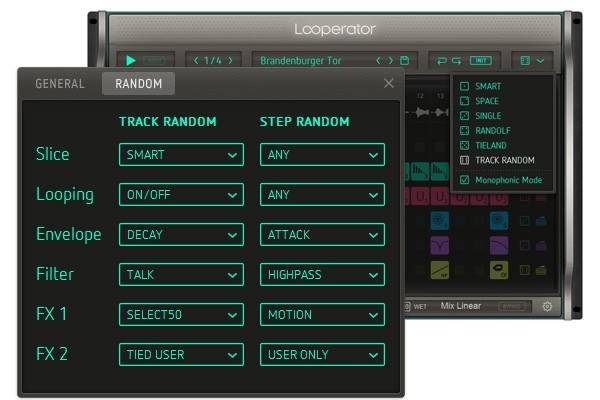Choose SINGLE from the randomize menu

pyautogui.click(x=488, y=116)
